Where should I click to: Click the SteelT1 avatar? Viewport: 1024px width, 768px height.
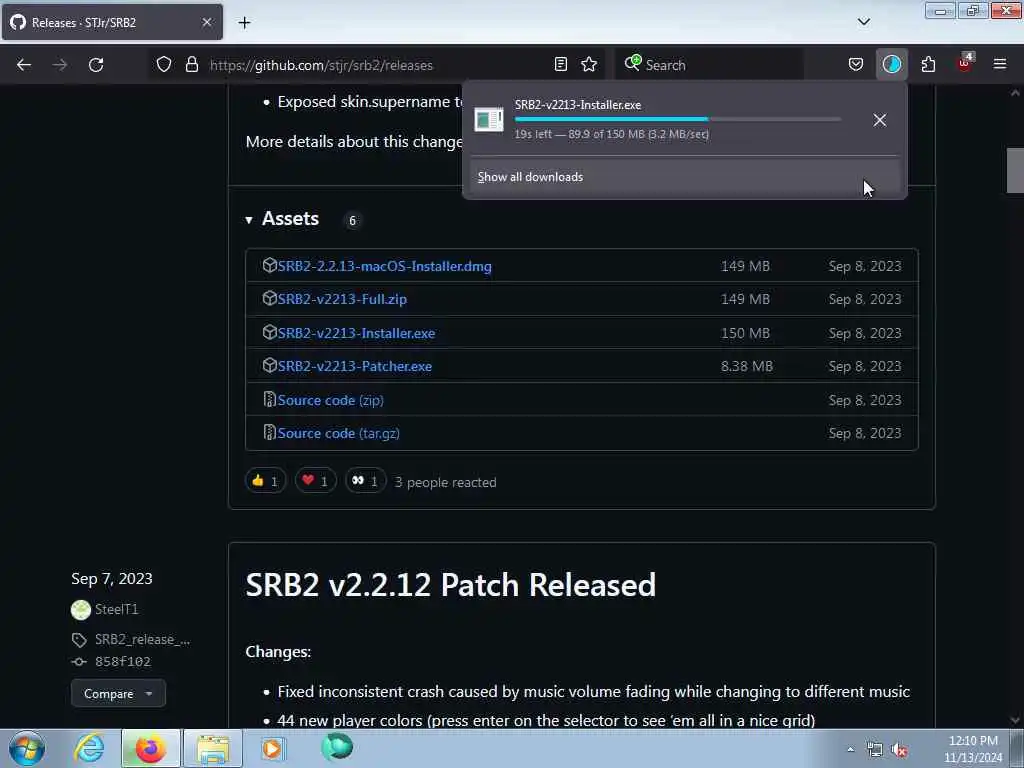click(81, 610)
